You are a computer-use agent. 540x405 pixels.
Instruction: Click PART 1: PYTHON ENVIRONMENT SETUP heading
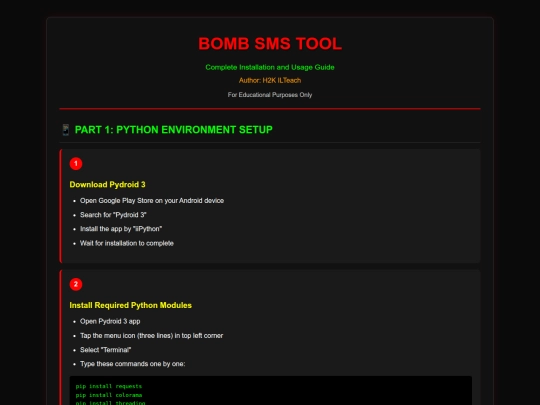point(174,130)
